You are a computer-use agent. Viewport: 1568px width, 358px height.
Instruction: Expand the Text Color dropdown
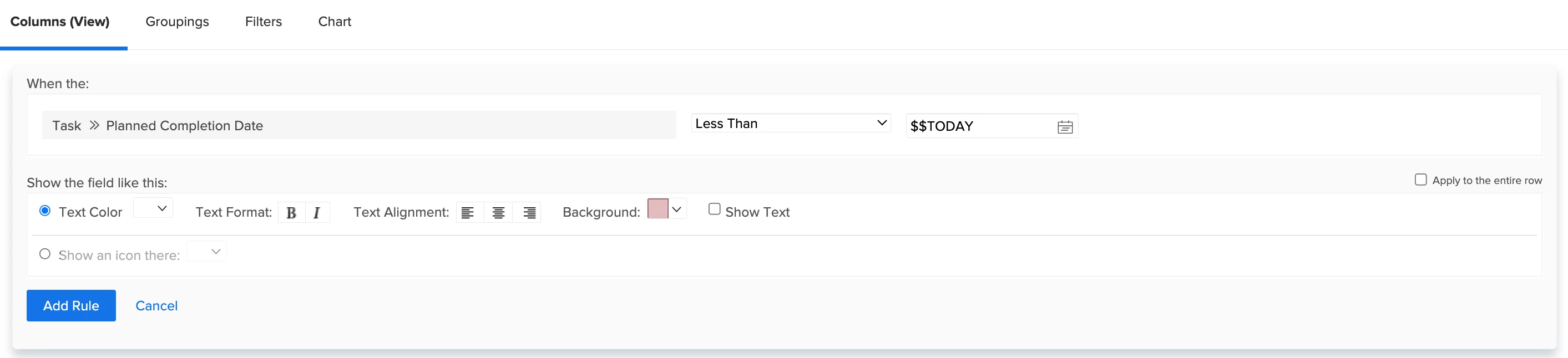pyautogui.click(x=153, y=208)
